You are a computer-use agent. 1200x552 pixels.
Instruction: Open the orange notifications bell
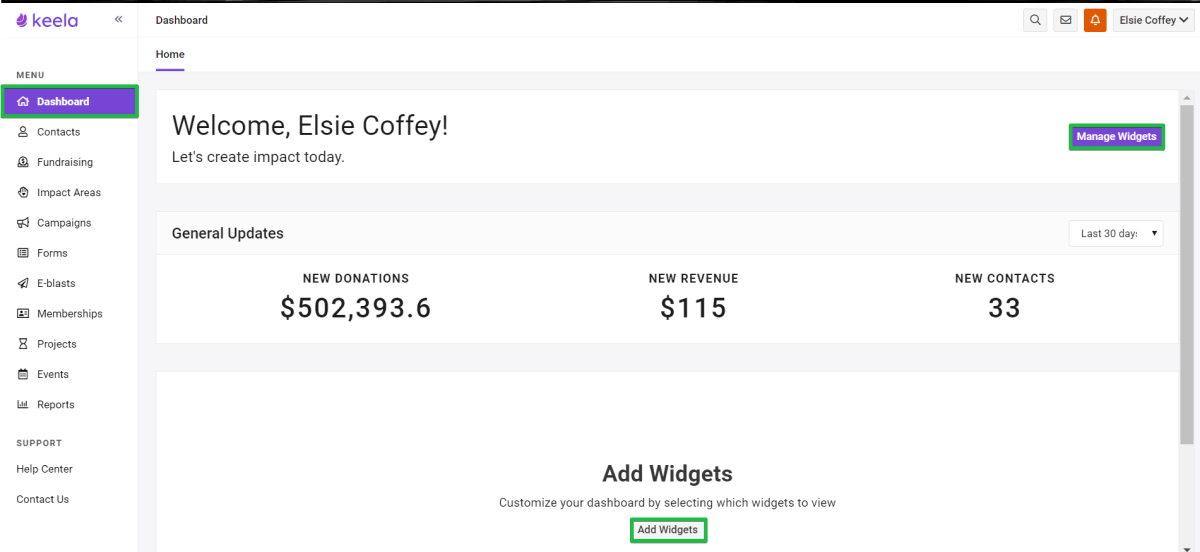click(1095, 20)
